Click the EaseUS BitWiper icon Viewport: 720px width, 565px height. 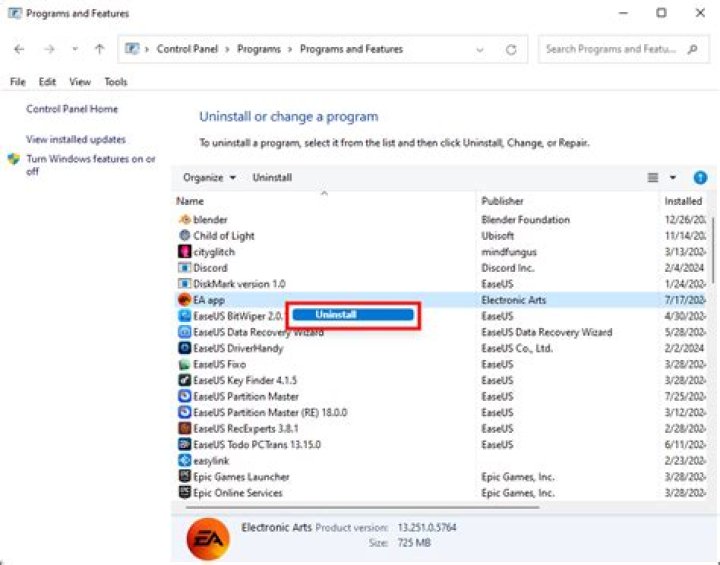[184, 316]
